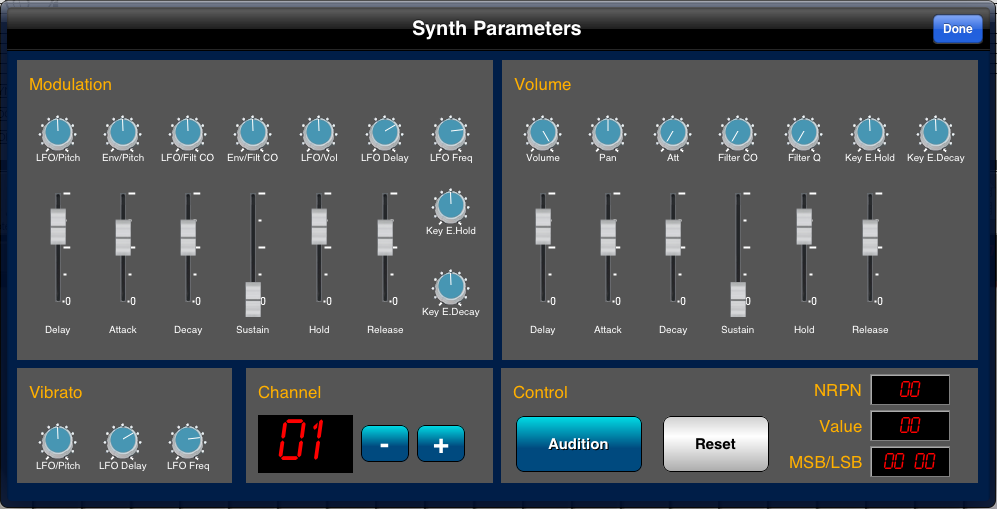Click the Volume panel Delay slider handle
Image resolution: width=997 pixels, height=509 pixels.
(543, 227)
